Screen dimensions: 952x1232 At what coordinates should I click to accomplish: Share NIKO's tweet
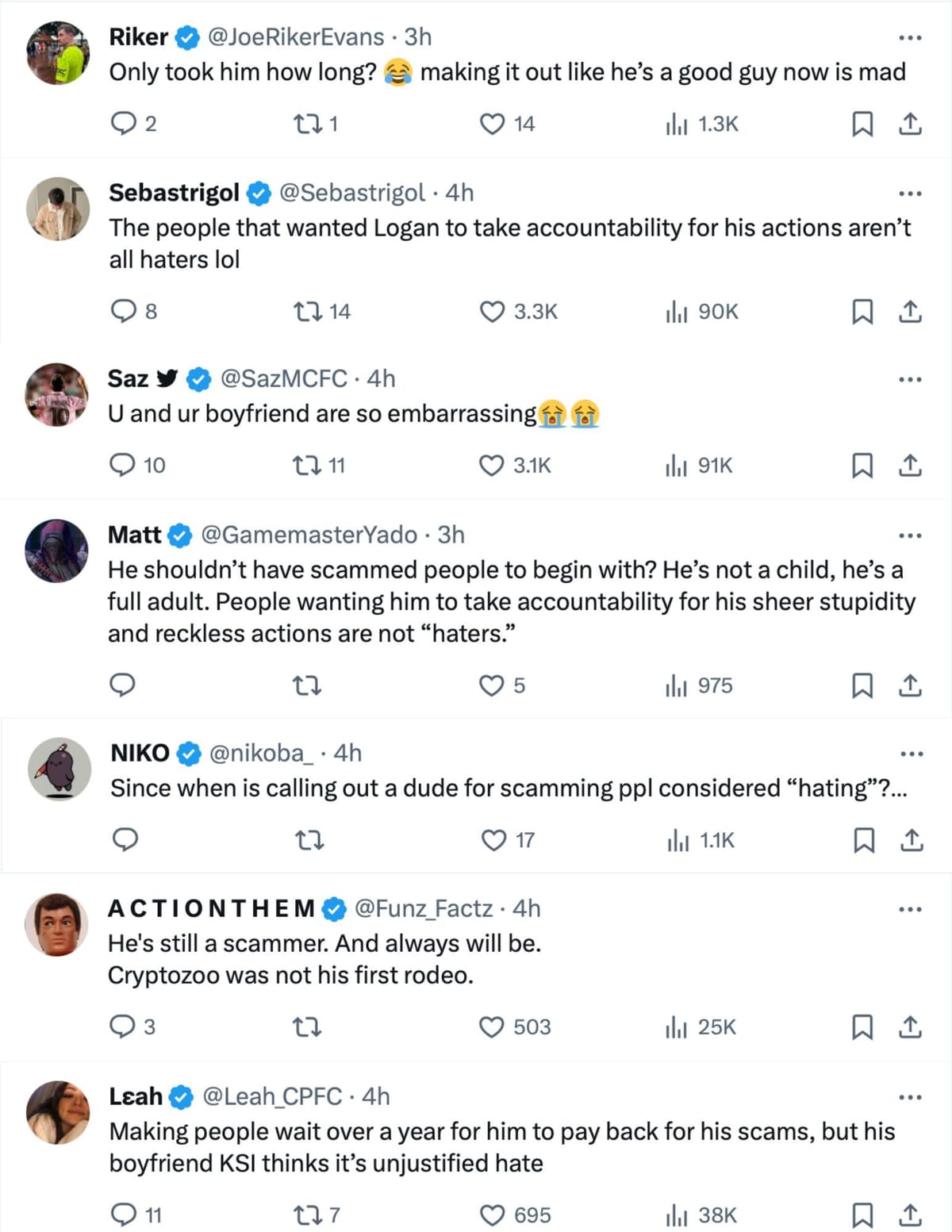coord(912,840)
